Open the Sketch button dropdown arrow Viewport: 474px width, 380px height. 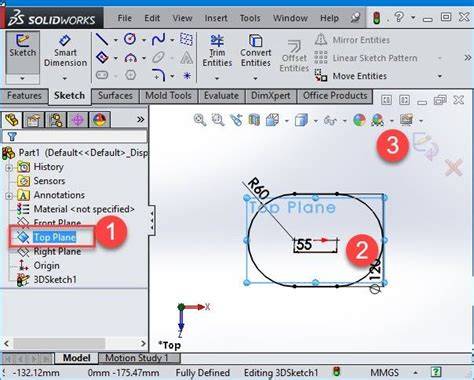tap(22, 79)
